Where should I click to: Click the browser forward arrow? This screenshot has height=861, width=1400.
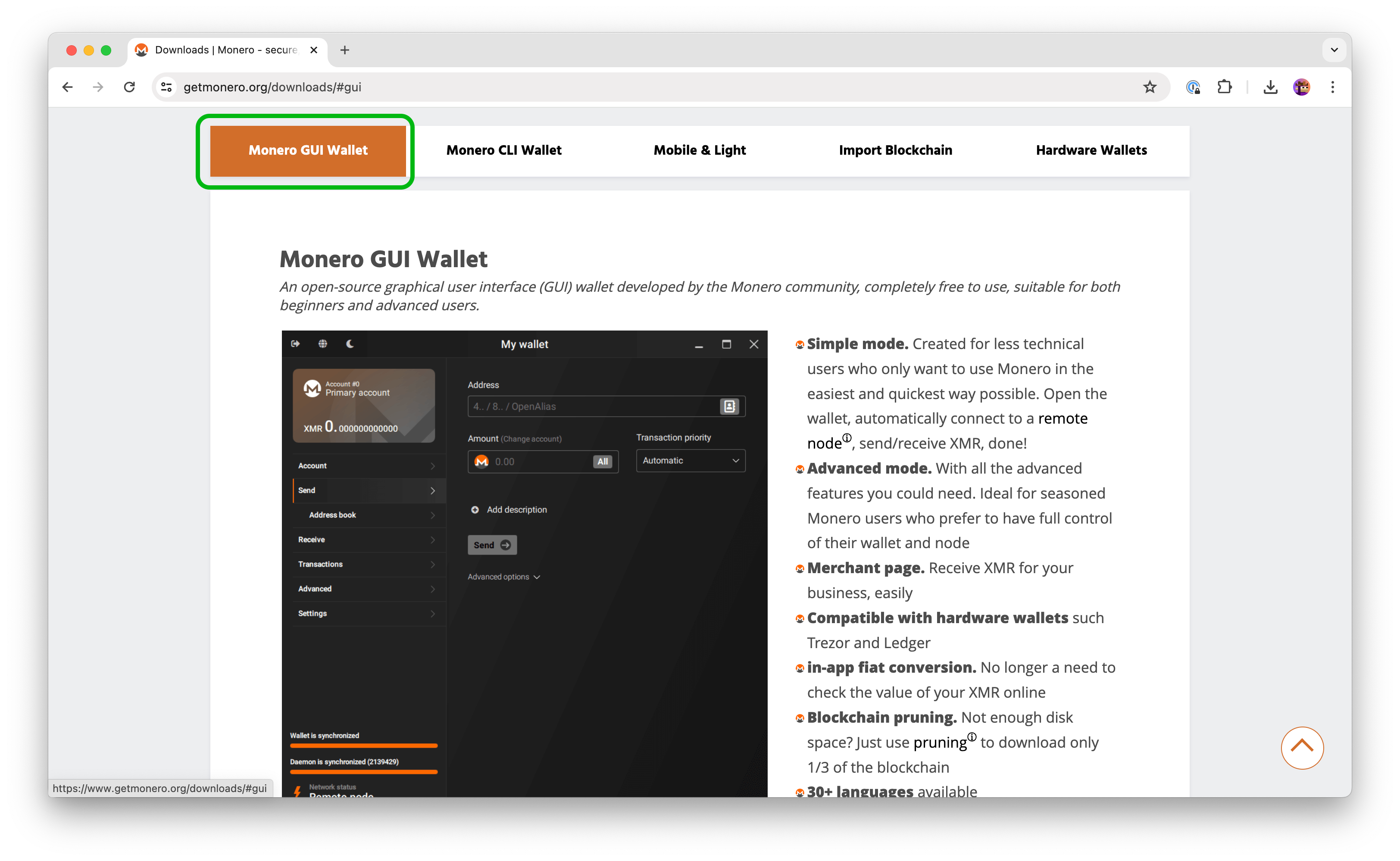point(98,87)
